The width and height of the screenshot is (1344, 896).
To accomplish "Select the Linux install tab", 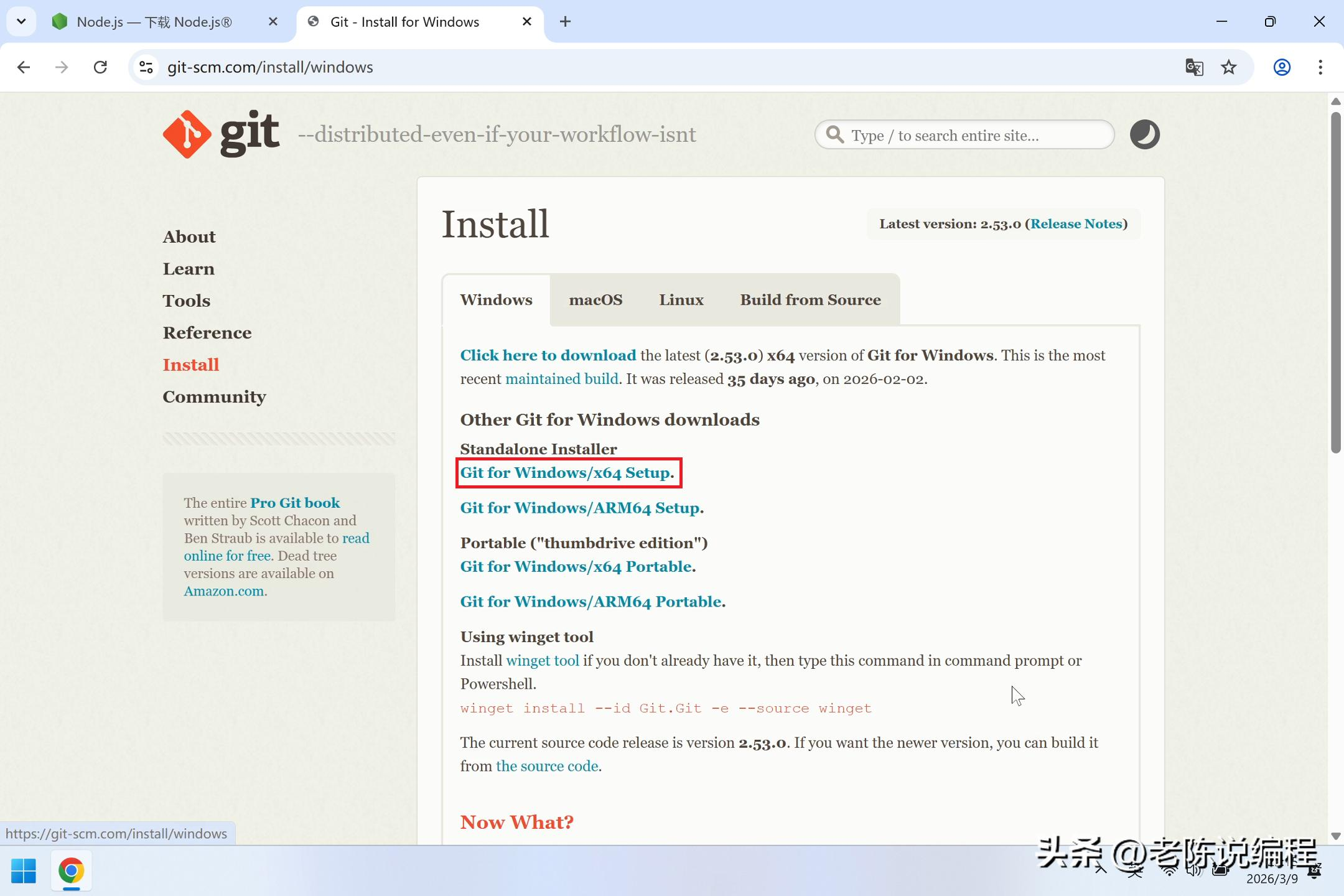I will pos(681,300).
